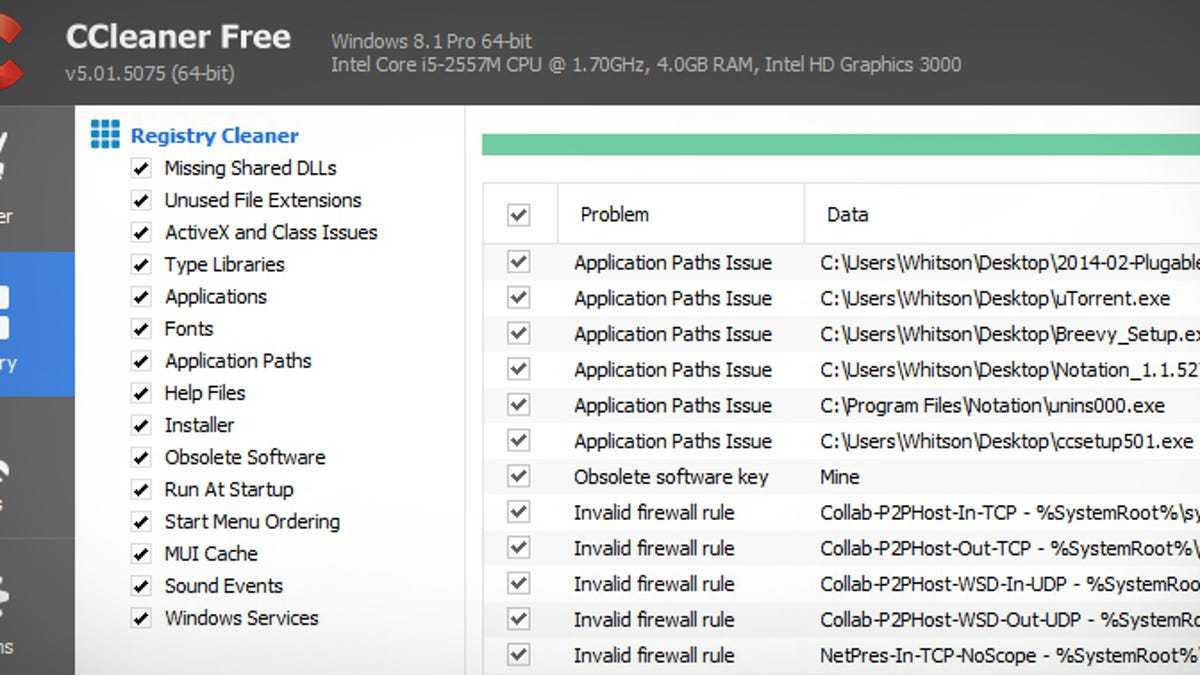Select the Notation_1.1.52 desktop path entry

(1010, 370)
